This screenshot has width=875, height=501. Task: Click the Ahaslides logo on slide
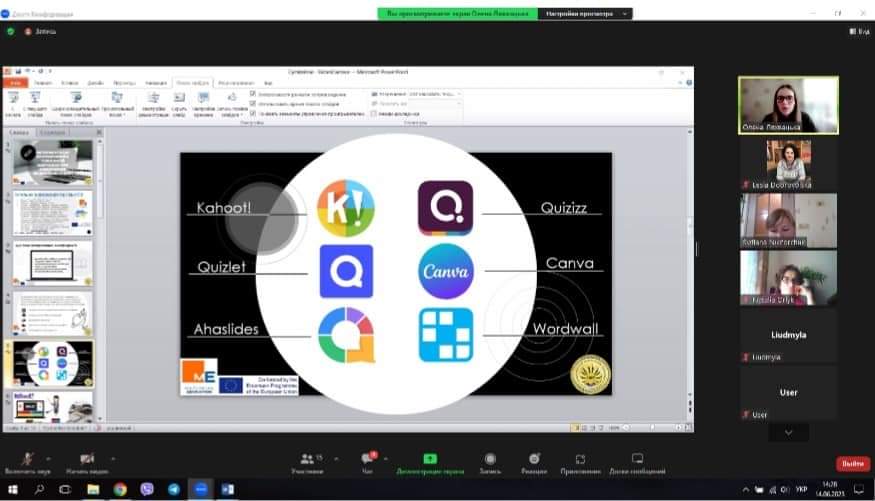coord(347,335)
